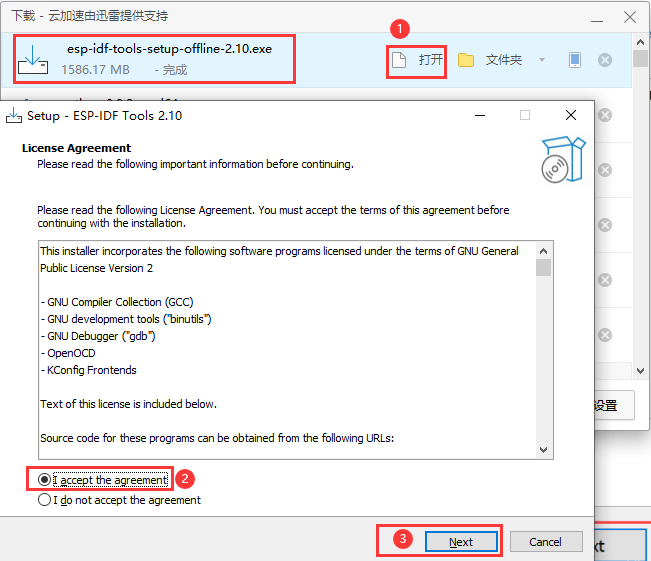The image size is (651, 561).
Task: Click the send-to-phone icon in download row
Action: [575, 60]
